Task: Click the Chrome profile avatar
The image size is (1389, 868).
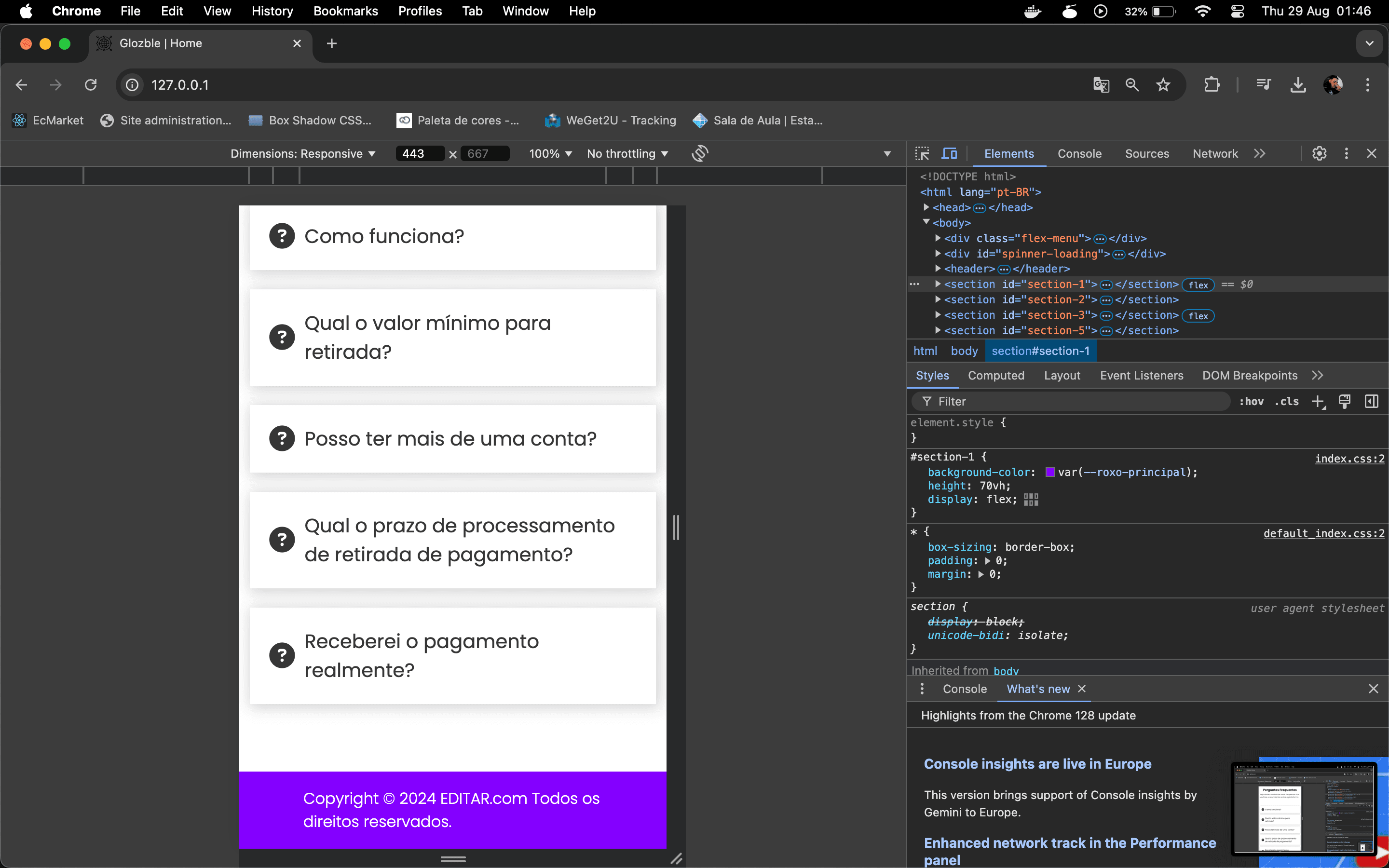Action: coord(1333,85)
